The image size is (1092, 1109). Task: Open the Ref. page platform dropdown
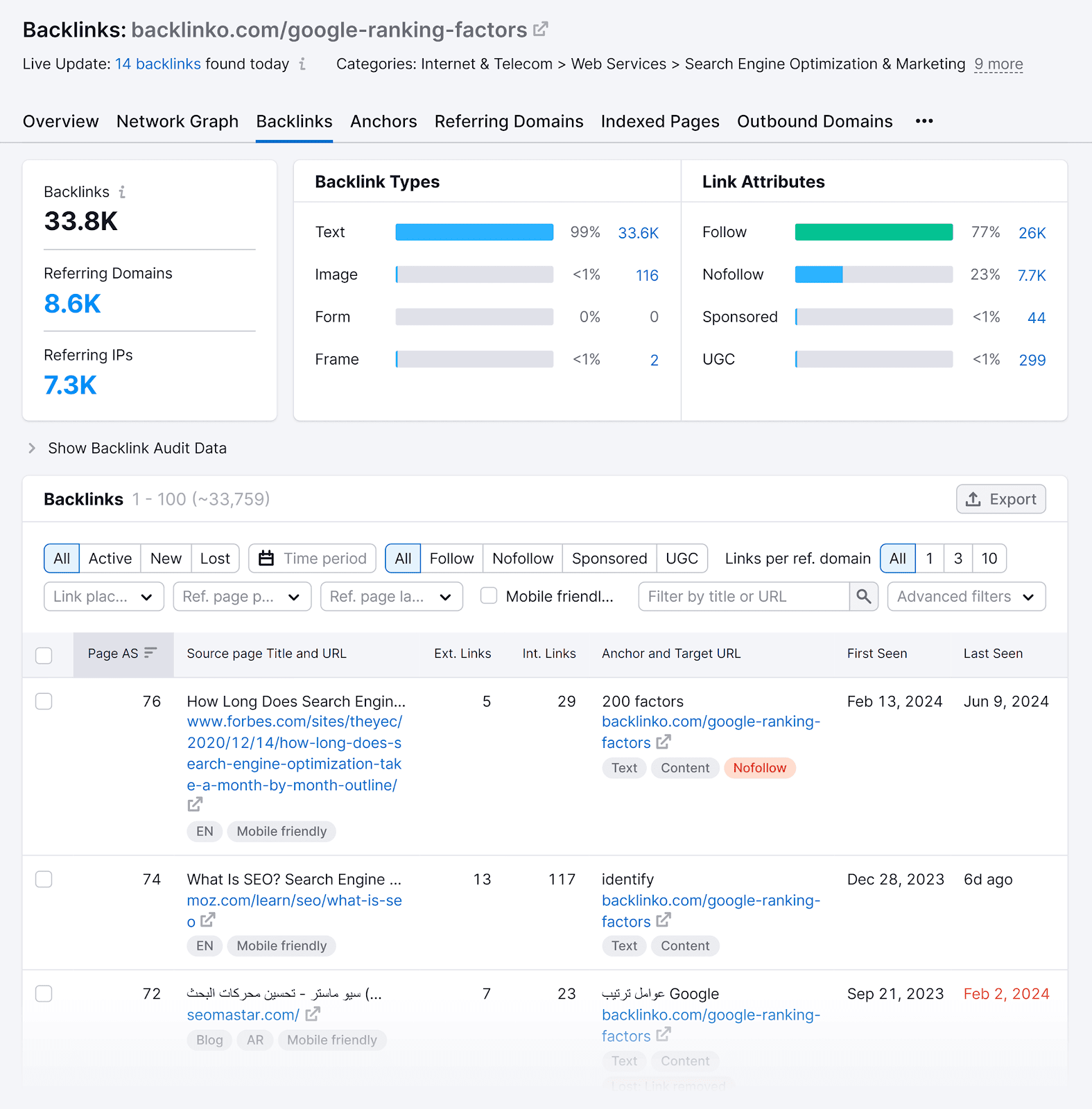(242, 597)
